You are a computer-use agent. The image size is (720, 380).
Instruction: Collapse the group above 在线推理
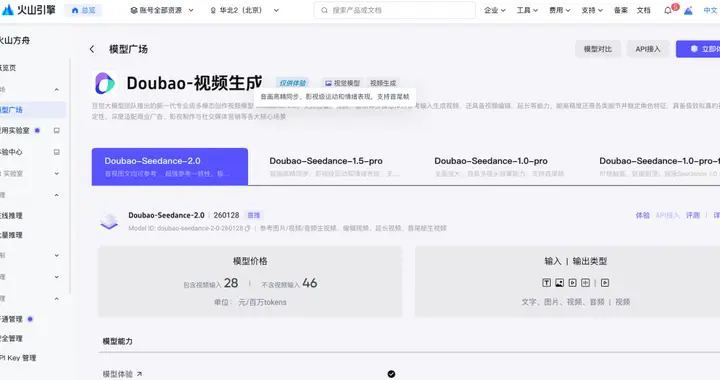[56, 195]
